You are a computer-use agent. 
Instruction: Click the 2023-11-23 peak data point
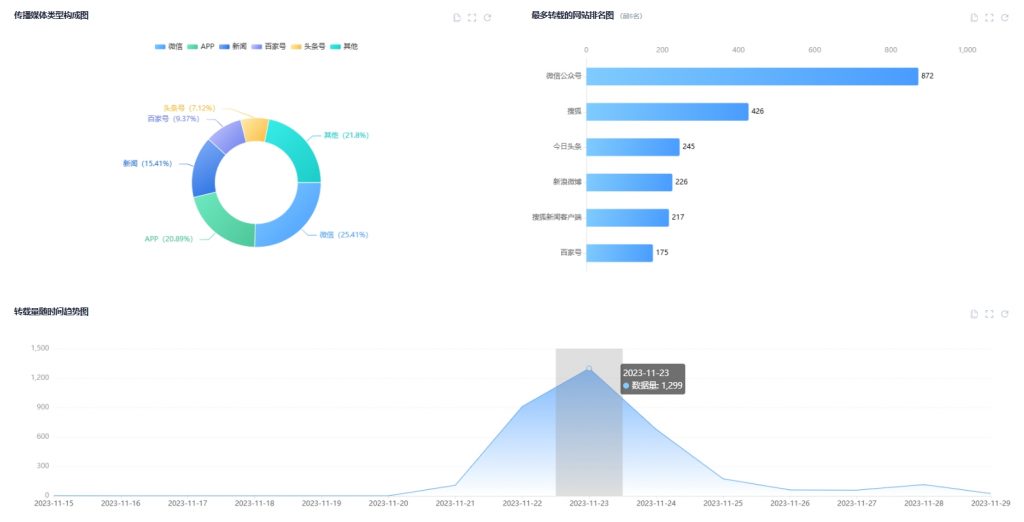pos(589,369)
